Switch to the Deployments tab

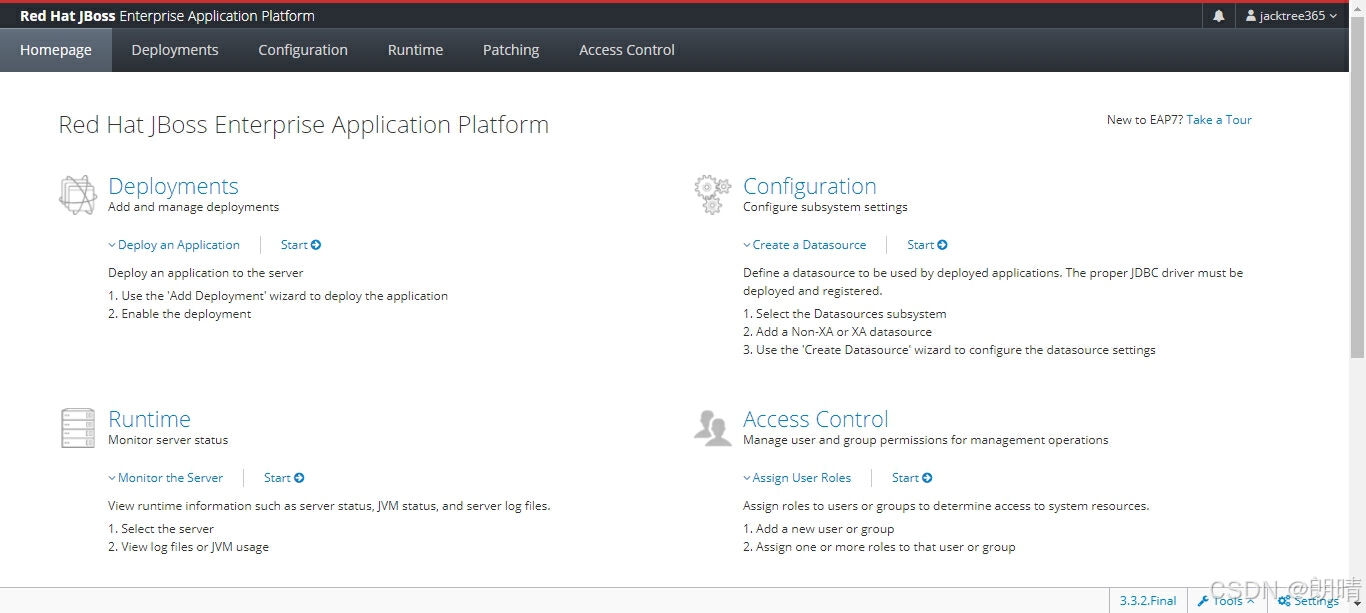pyautogui.click(x=175, y=50)
